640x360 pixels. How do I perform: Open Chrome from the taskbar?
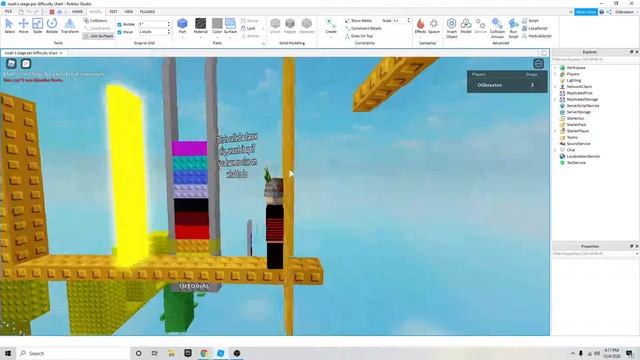point(204,353)
